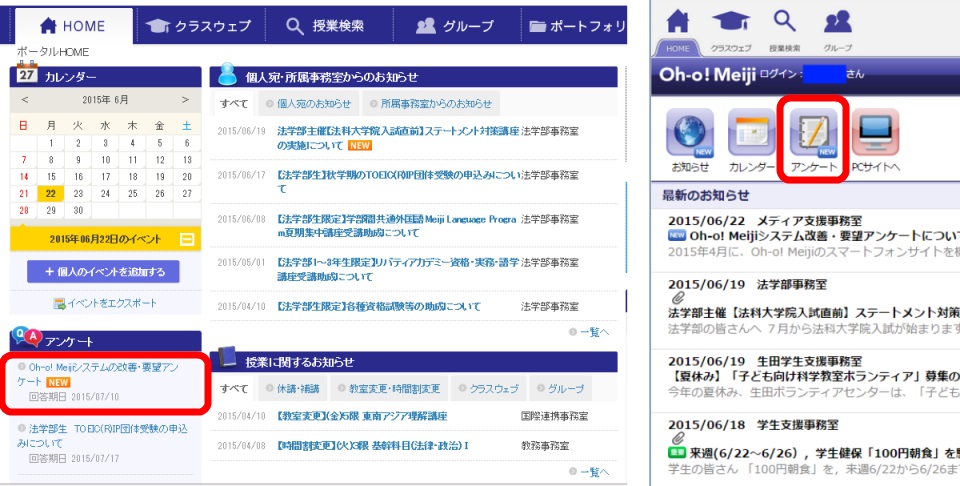
Task: Select June 30 in the calendar
Action: pos(78,210)
